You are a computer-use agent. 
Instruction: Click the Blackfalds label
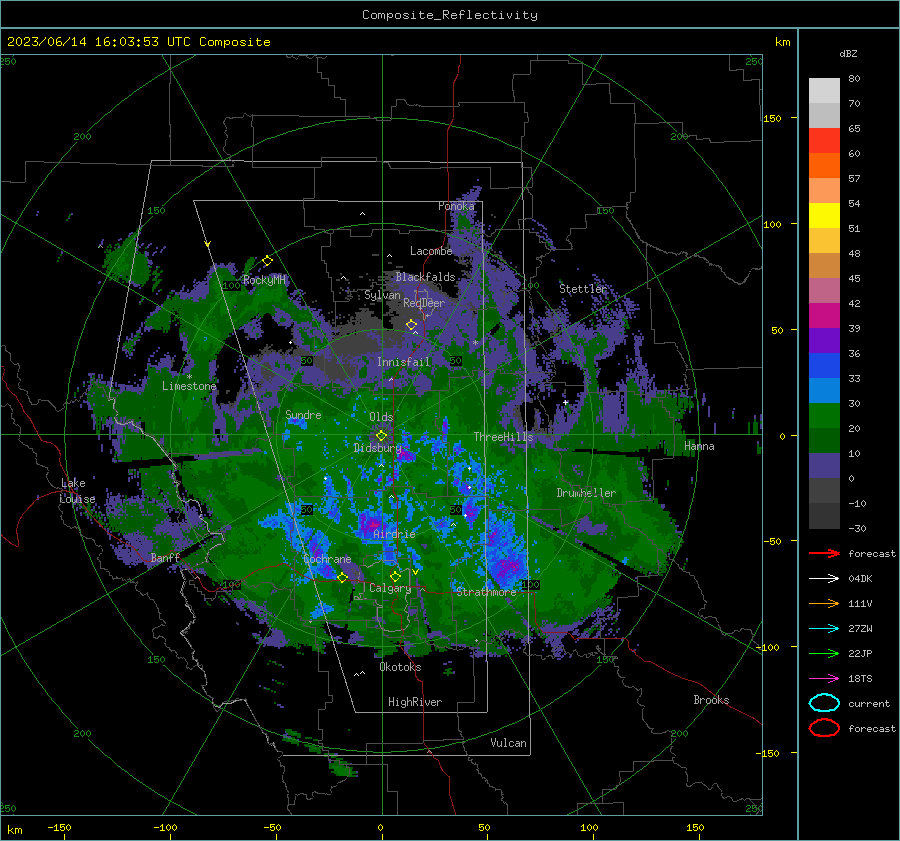425,277
